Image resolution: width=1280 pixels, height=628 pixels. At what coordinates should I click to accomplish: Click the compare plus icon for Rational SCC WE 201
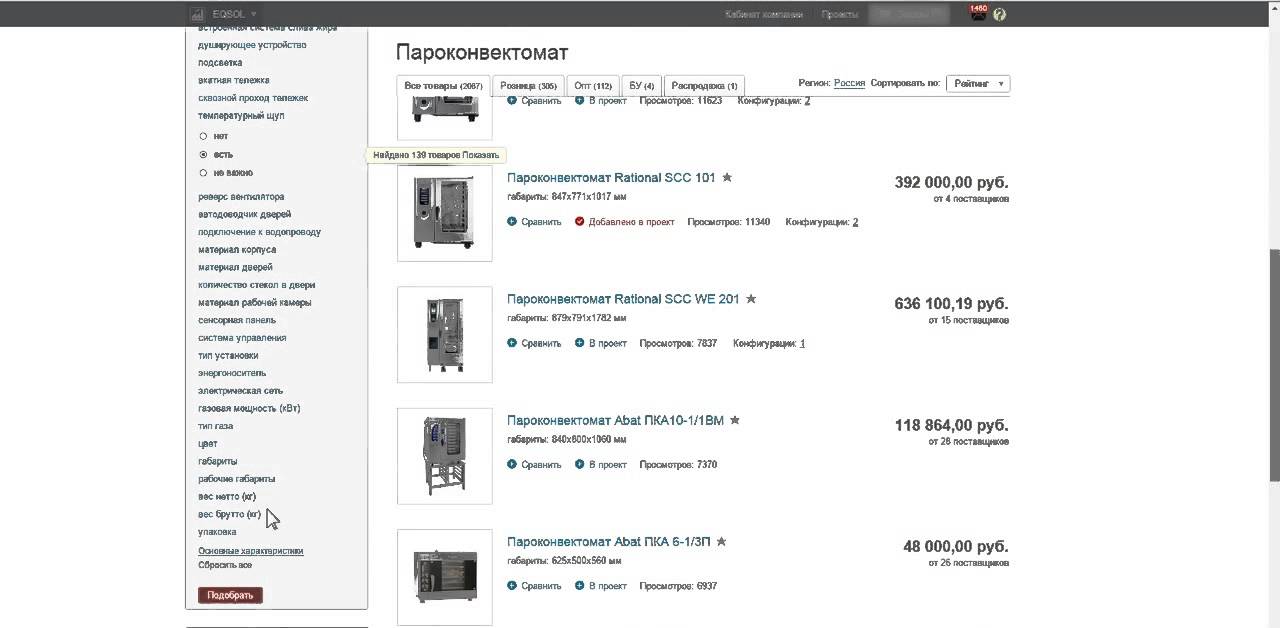coord(512,343)
